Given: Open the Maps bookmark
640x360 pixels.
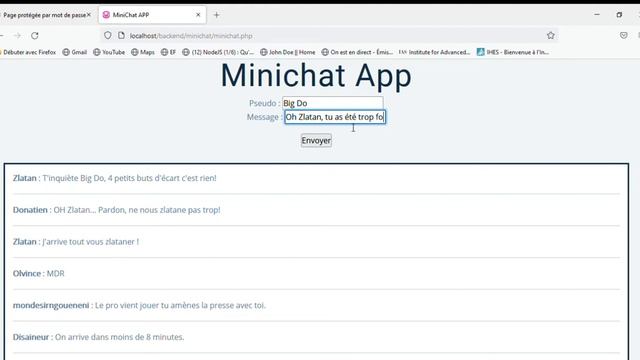Looking at the screenshot, I should [x=143, y=52].
